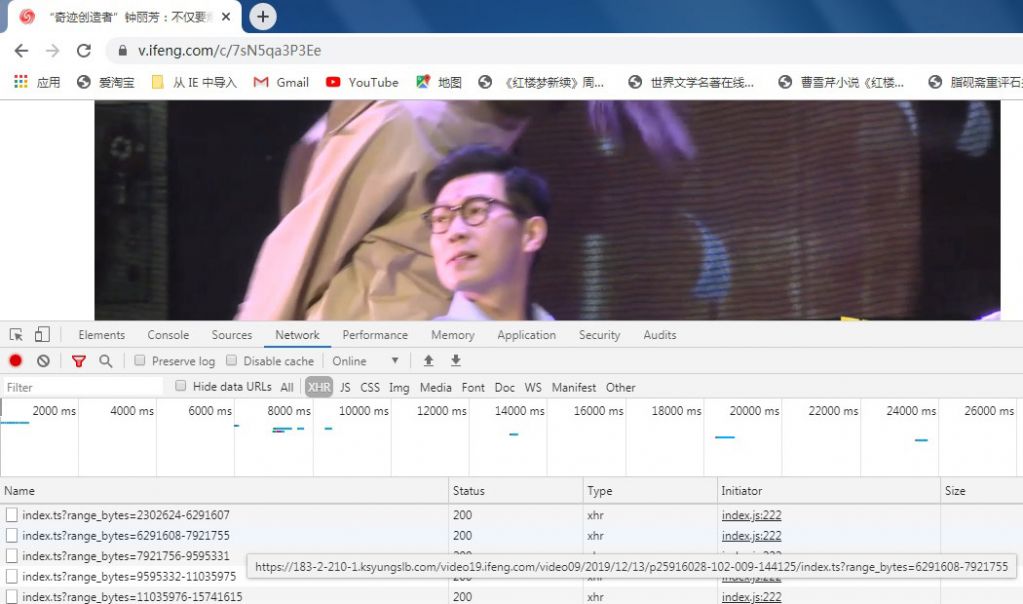Click the import HAR upload arrow
1023x604 pixels.
coord(428,361)
